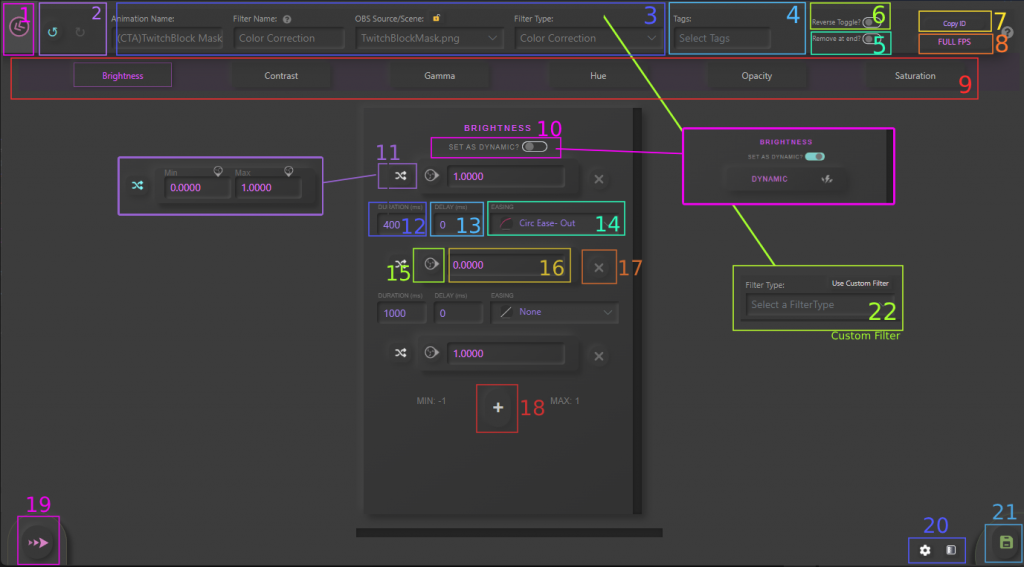The width and height of the screenshot is (1024, 567).
Task: Remove the 0.0000 keyframe with its X icon
Action: pyautogui.click(x=598, y=267)
